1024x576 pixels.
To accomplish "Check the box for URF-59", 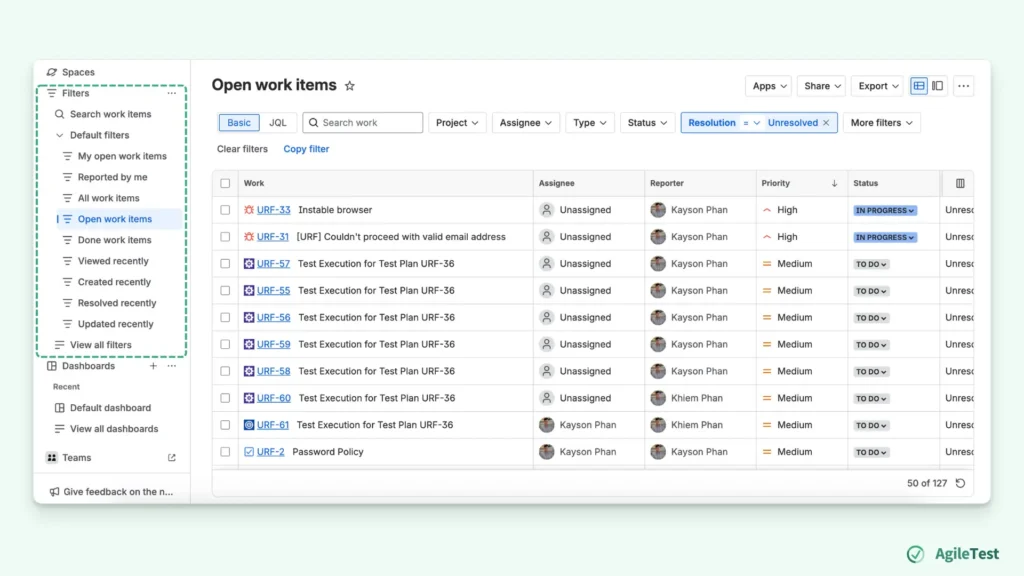I will click(x=225, y=344).
